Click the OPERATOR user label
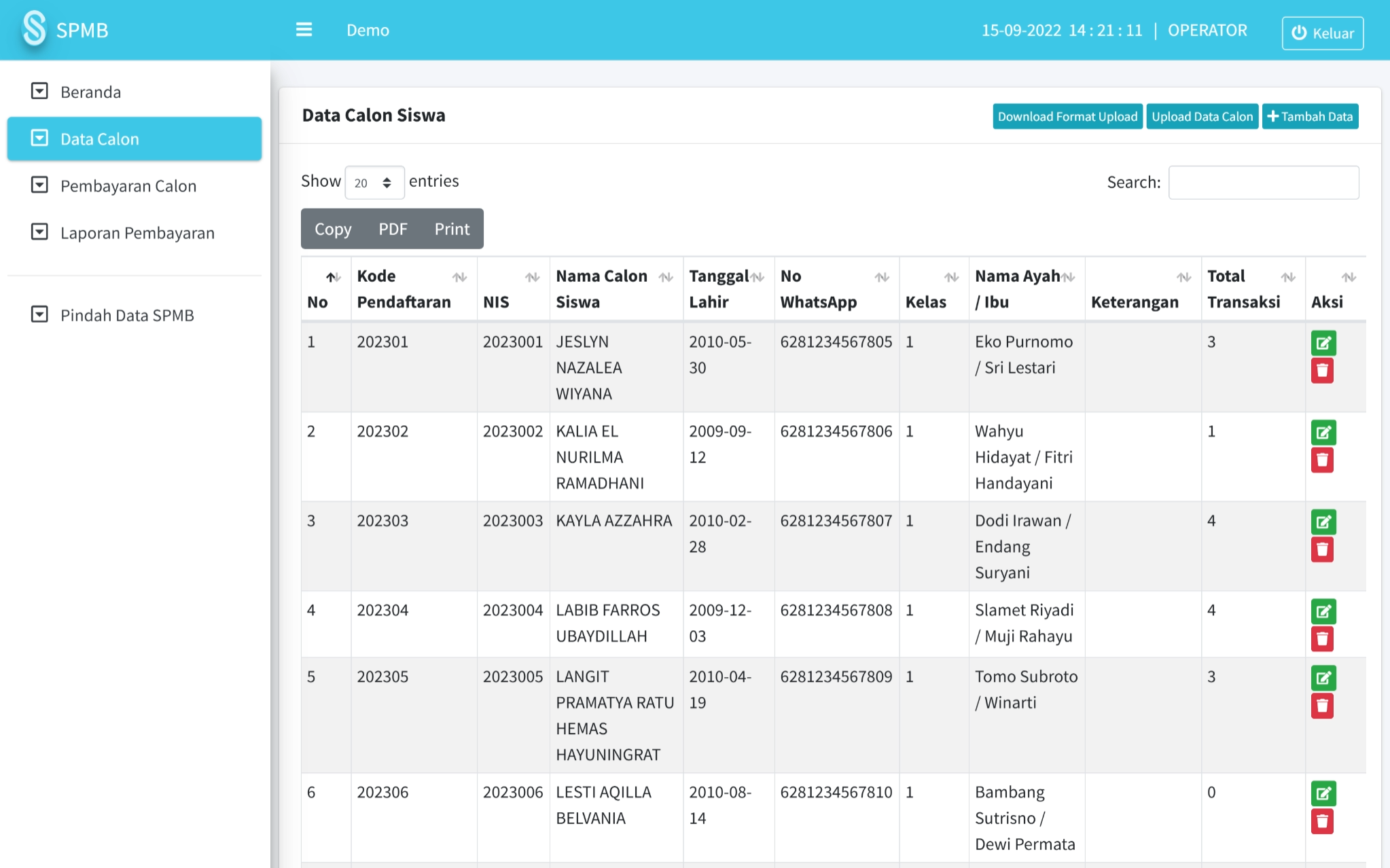This screenshot has height=868, width=1390. coord(1207,30)
